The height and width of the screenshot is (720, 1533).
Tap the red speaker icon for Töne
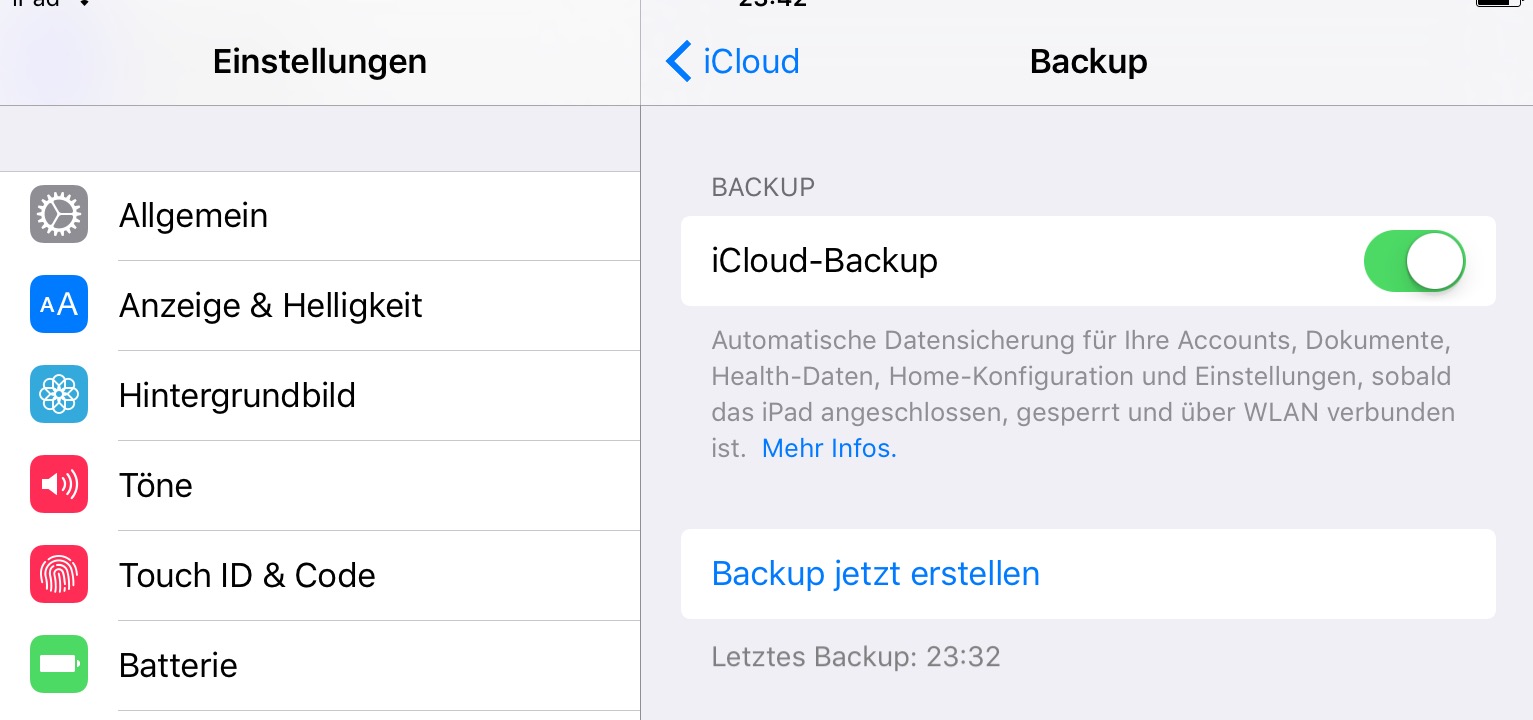pyautogui.click(x=59, y=485)
